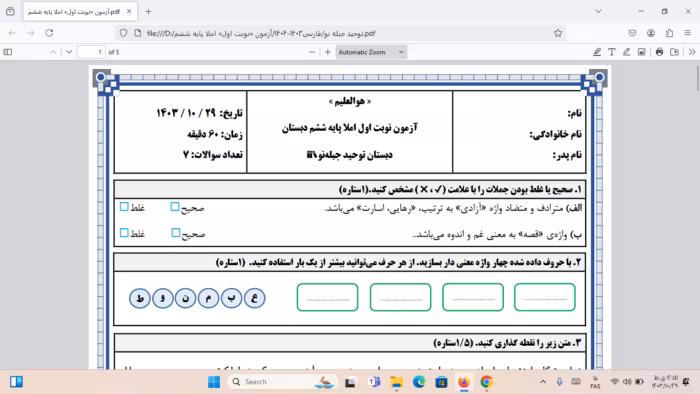Screen dimensions: 700x394
Task: Open the Firefox application menu
Action: [x=688, y=33]
